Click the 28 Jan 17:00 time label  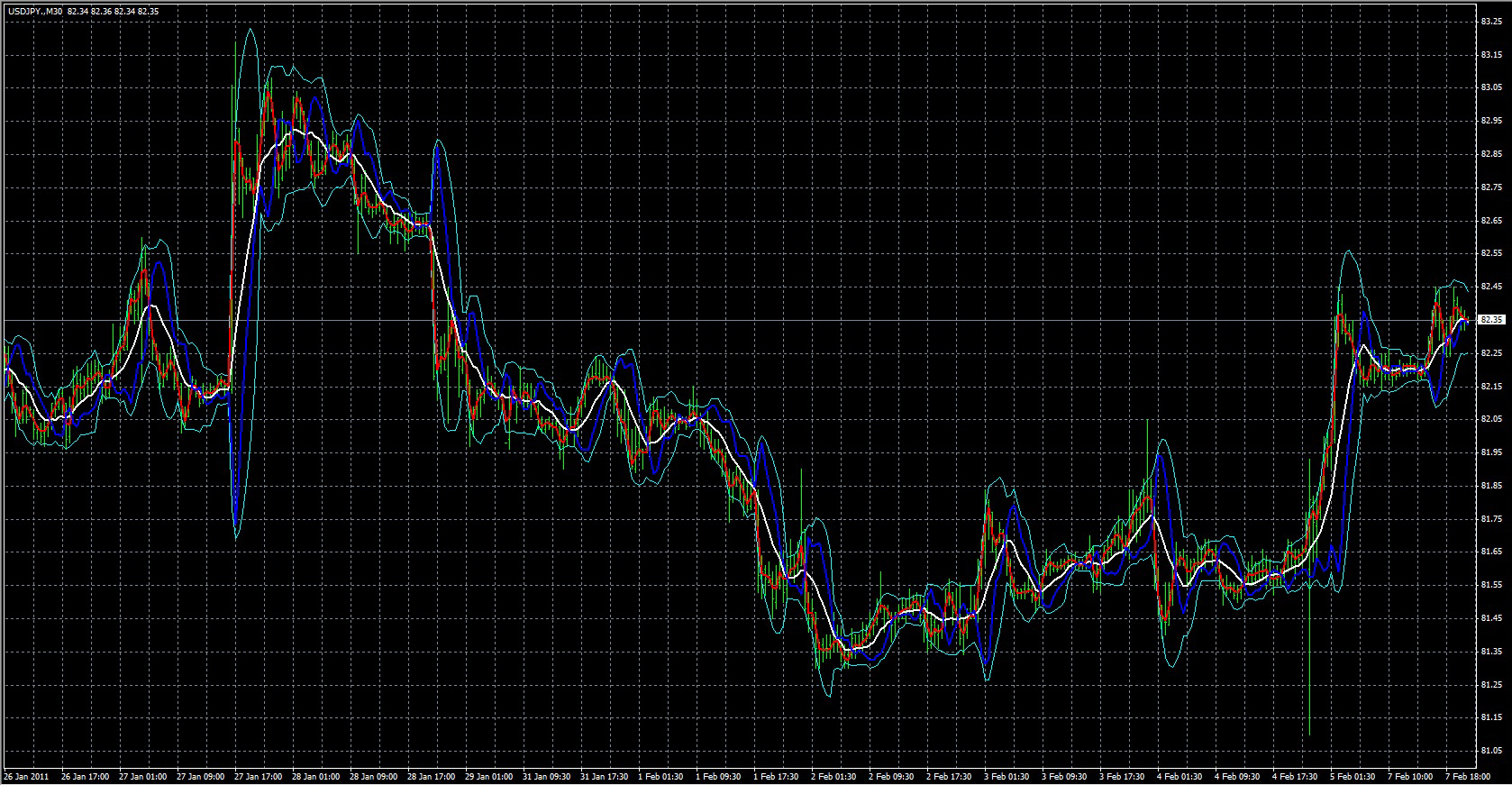point(429,776)
